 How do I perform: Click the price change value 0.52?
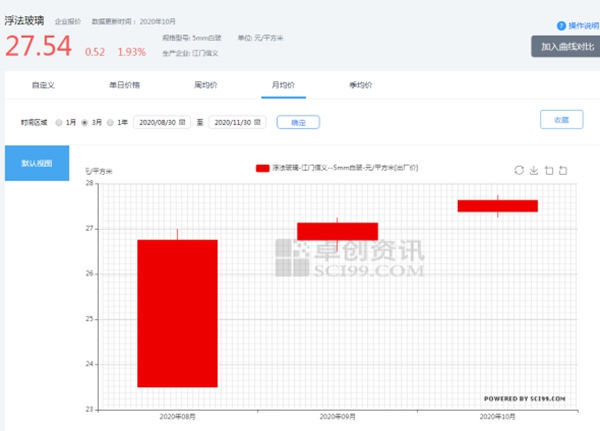[x=95, y=52]
